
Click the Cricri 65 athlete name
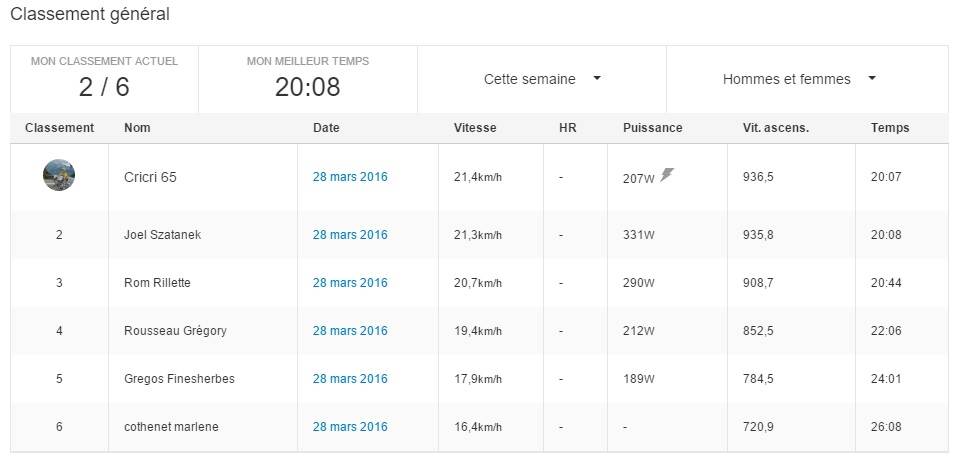click(156, 177)
